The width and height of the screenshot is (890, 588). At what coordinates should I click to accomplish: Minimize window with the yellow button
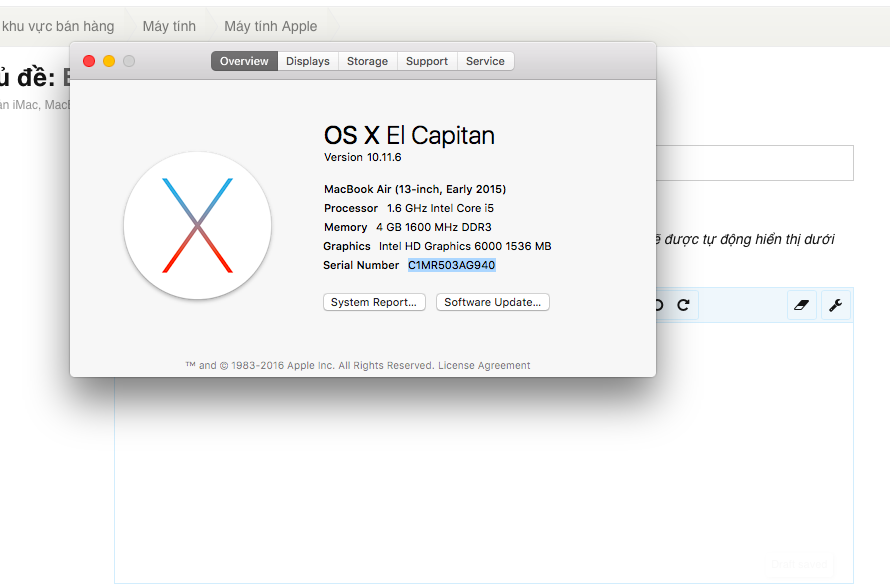(x=109, y=61)
